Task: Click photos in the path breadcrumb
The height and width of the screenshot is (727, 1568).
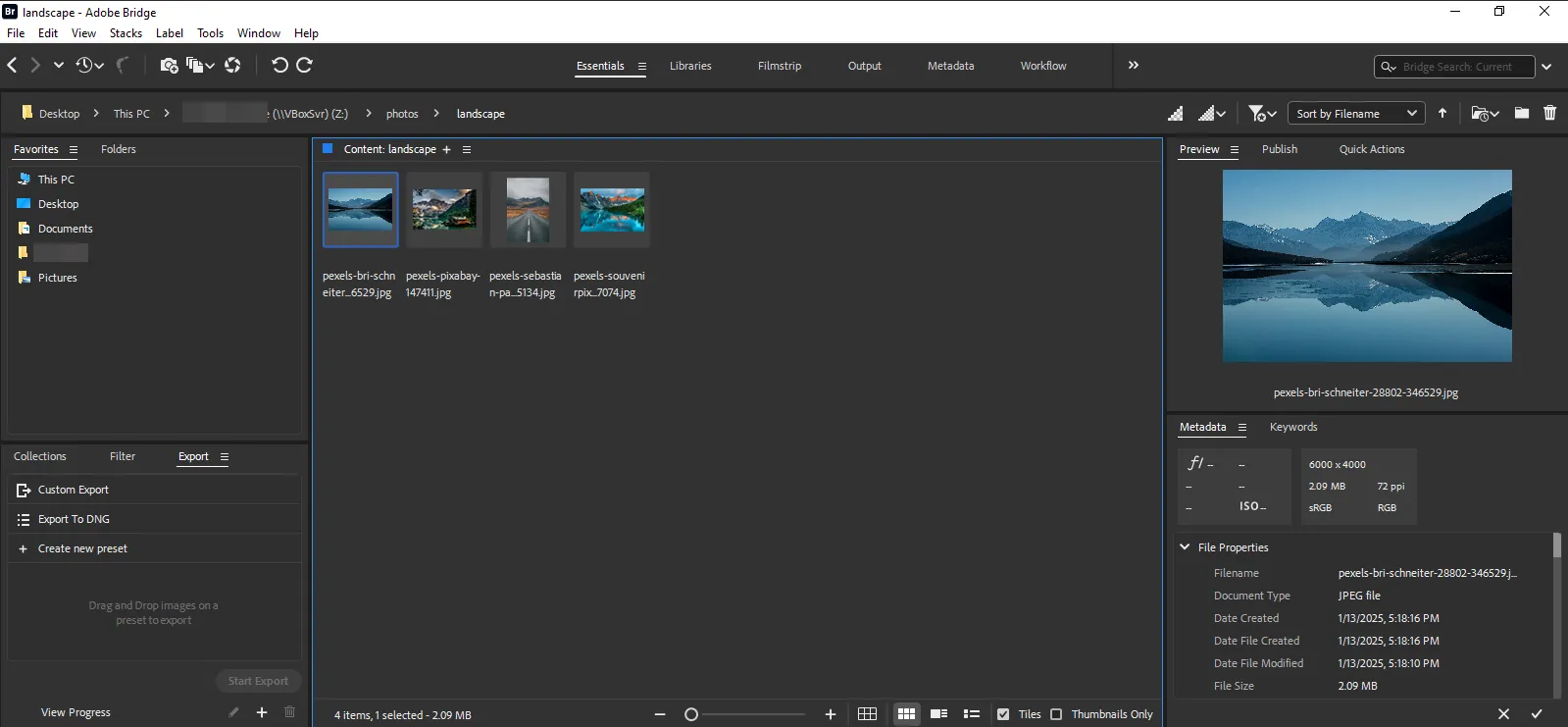Action: point(402,114)
